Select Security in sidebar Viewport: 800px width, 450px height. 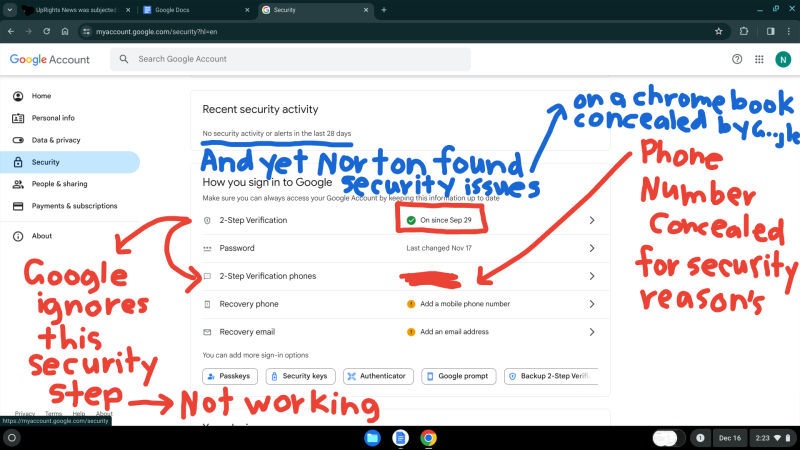tap(70, 162)
